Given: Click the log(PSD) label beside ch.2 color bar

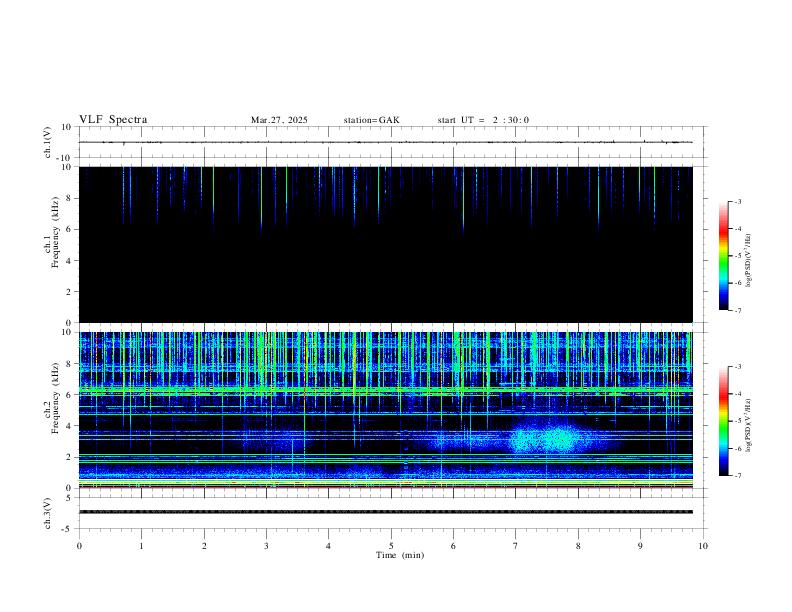Looking at the screenshot, I should coord(748,425).
